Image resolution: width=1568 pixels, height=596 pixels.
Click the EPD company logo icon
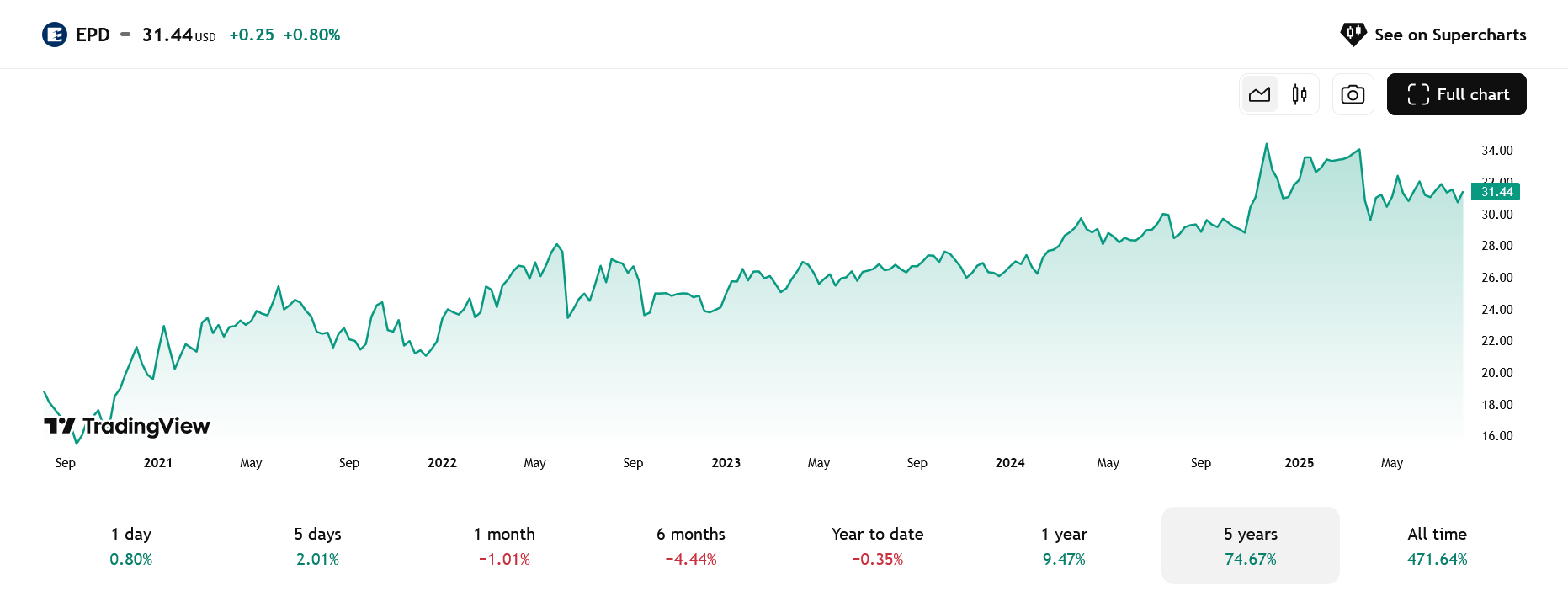pos(55,35)
